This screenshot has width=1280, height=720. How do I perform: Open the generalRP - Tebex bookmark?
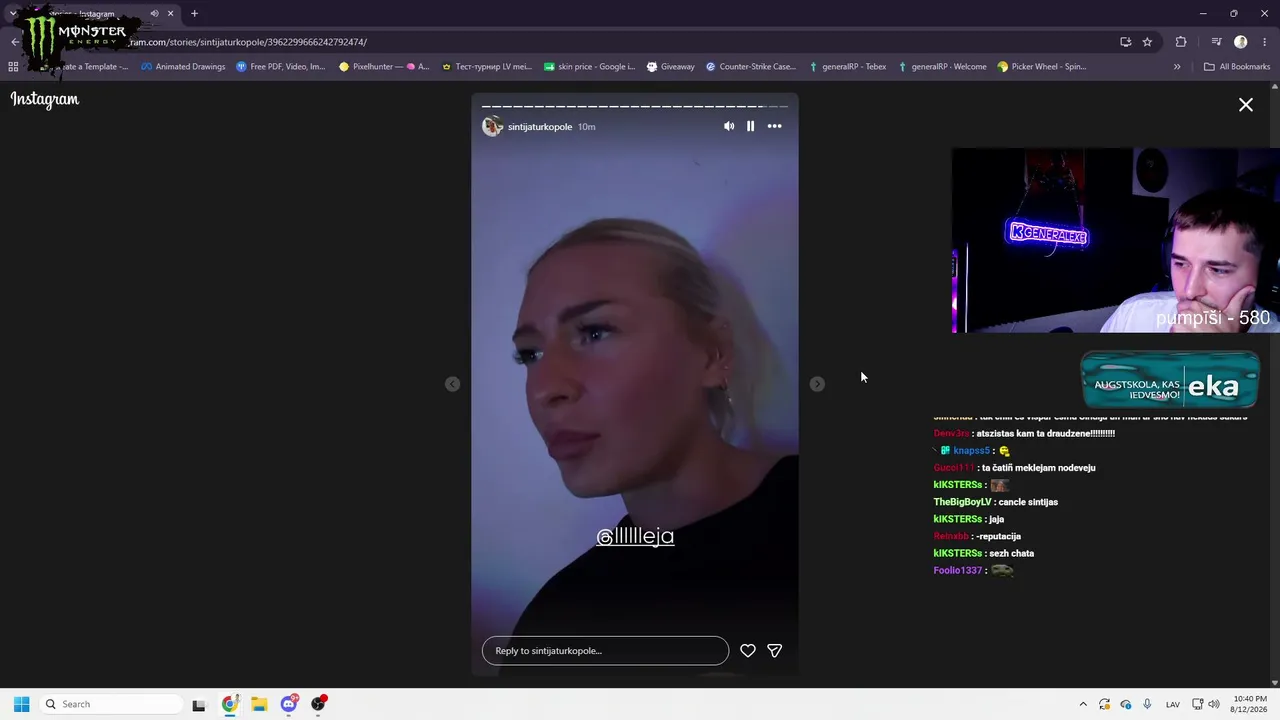pos(848,67)
